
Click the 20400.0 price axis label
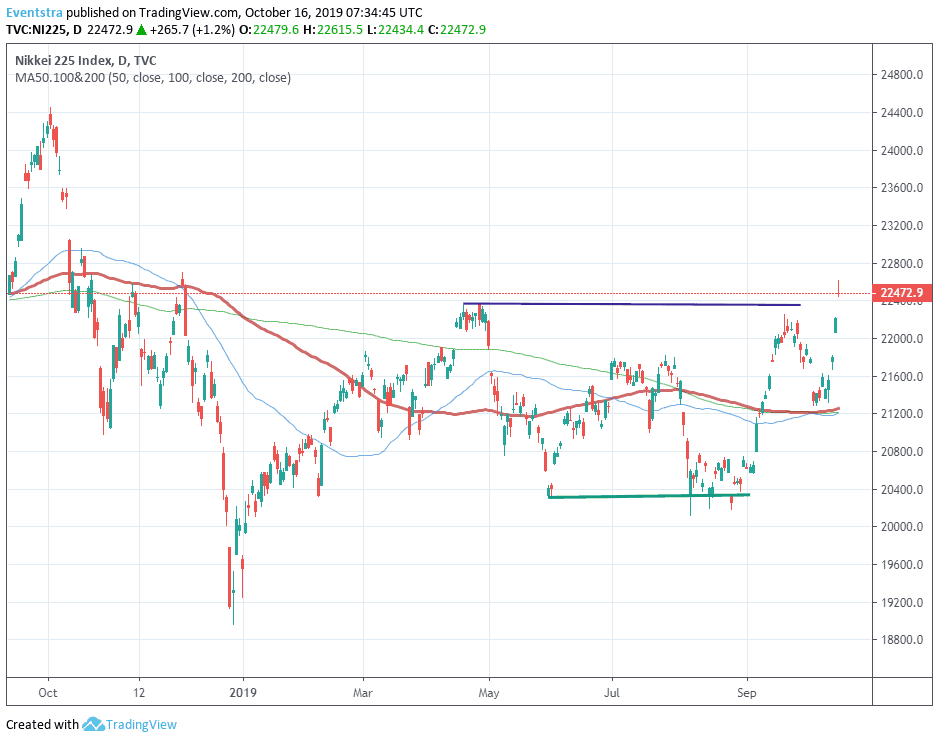click(902, 489)
